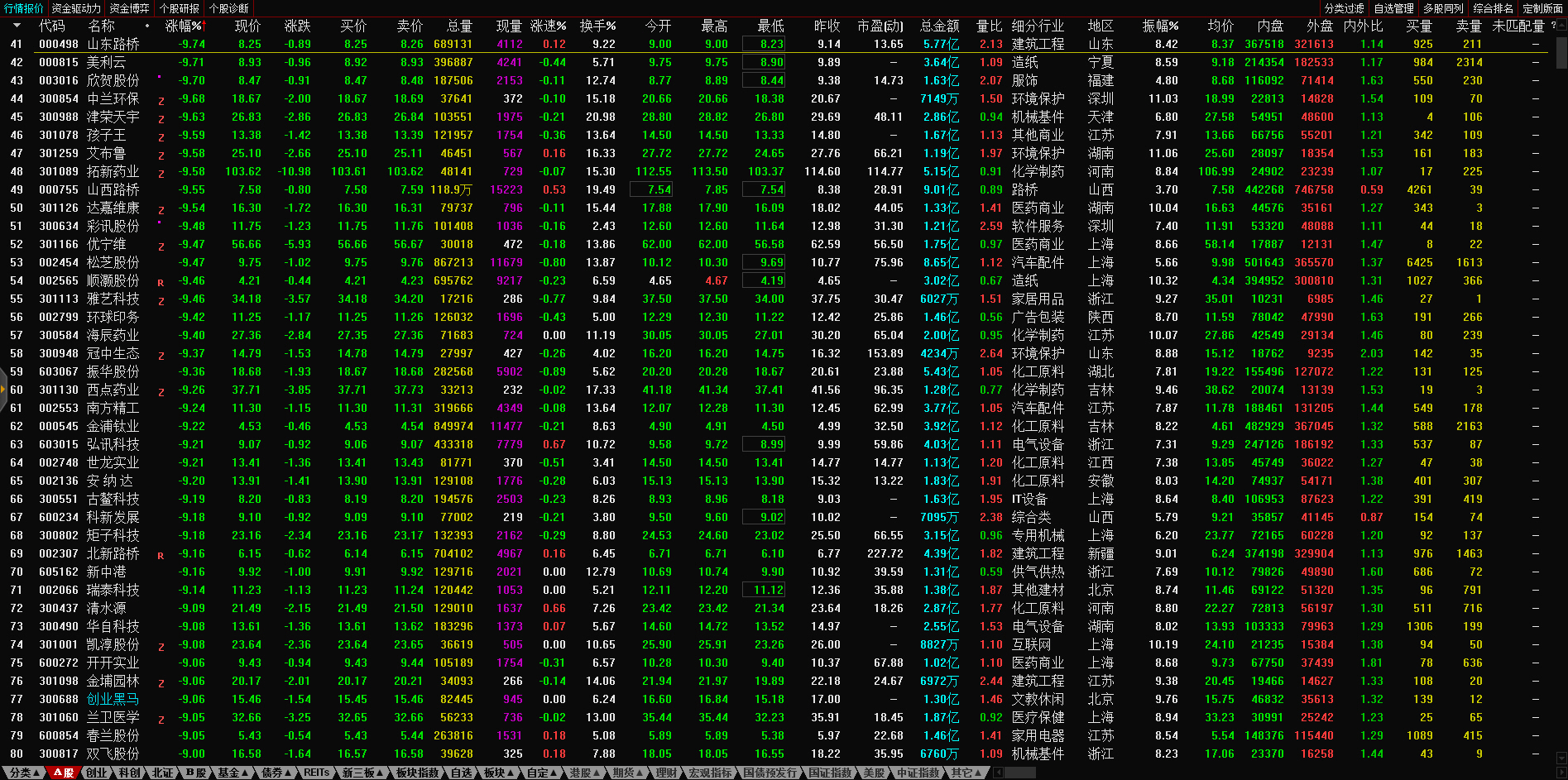Click the question mark help icon in header
The height and width of the screenshot is (780, 1568).
(x=1553, y=26)
